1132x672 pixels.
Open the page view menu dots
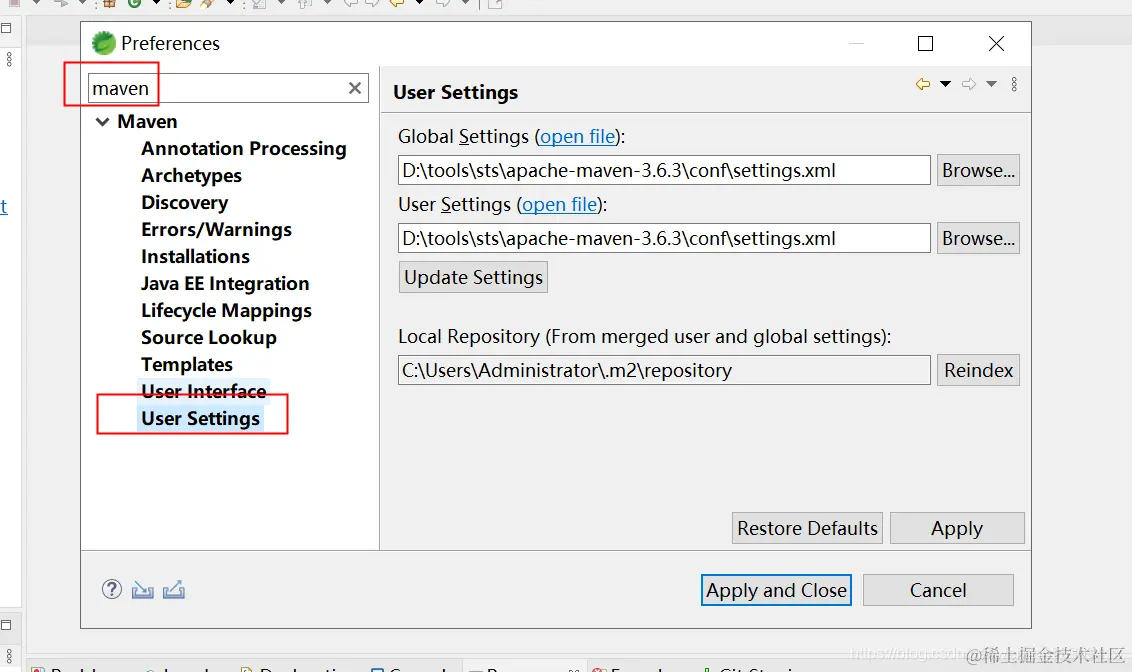[1014, 84]
